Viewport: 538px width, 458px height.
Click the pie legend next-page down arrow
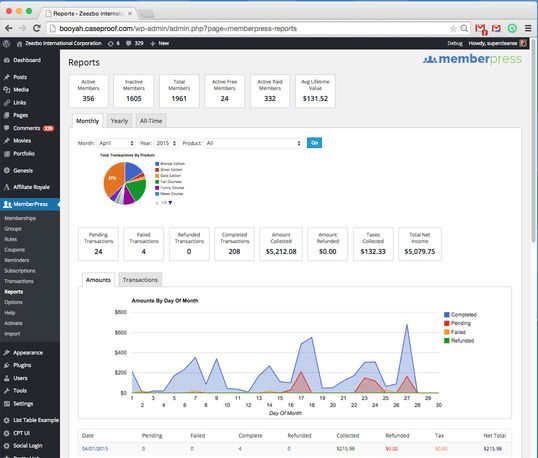170,203
